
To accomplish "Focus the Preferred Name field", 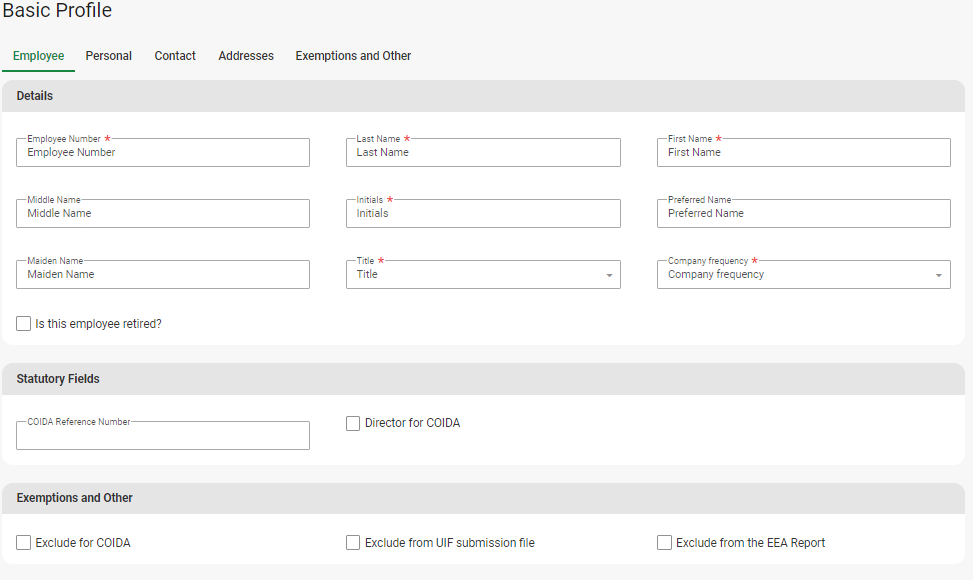I will coord(803,214).
